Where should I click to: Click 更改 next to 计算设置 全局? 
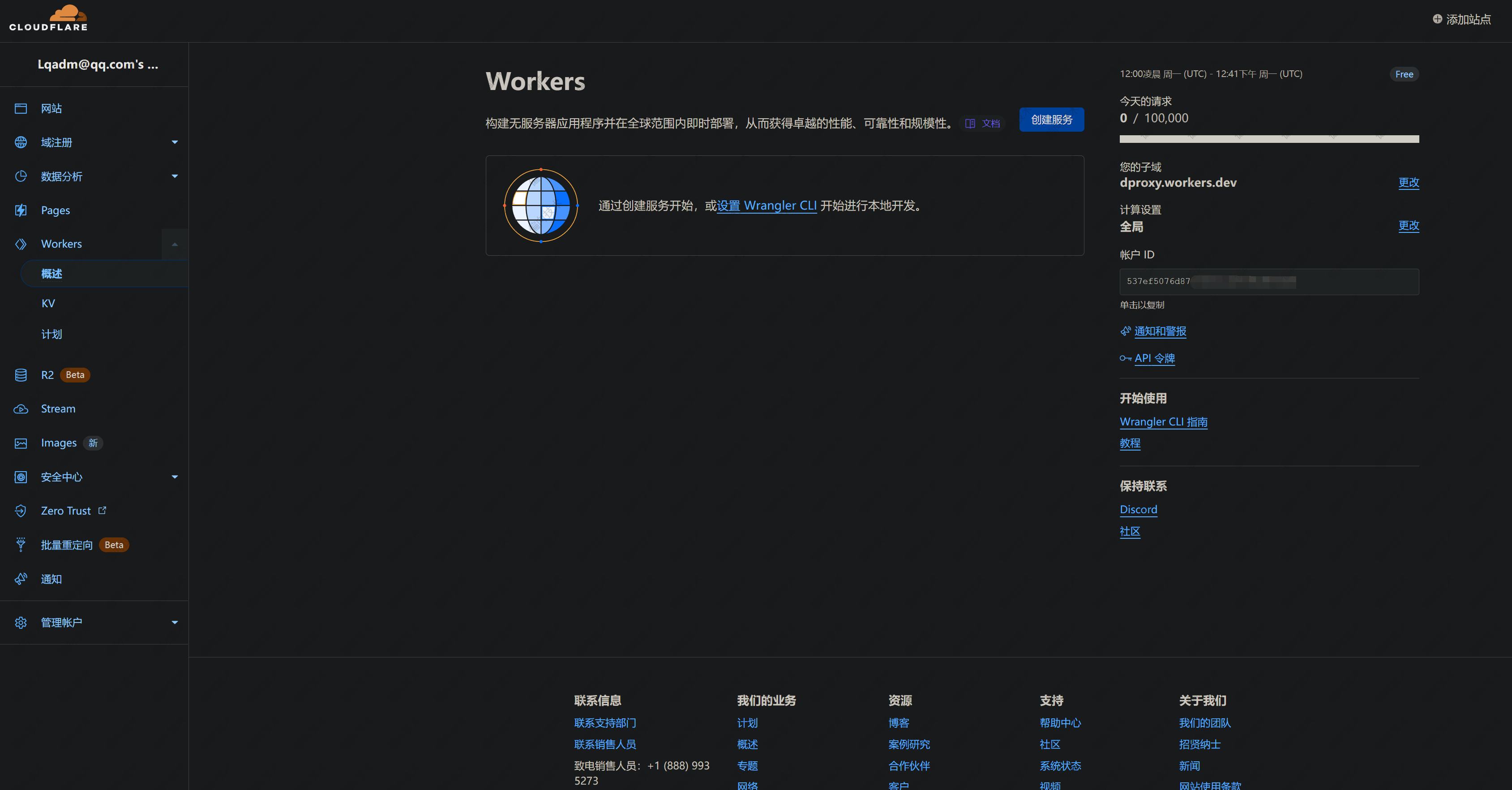click(x=1408, y=225)
